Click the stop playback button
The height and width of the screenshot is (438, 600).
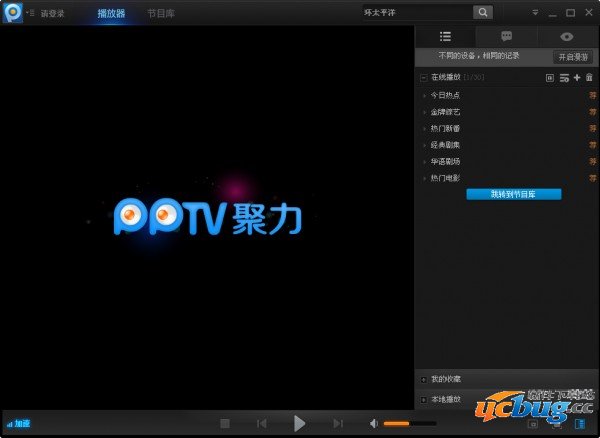click(225, 423)
